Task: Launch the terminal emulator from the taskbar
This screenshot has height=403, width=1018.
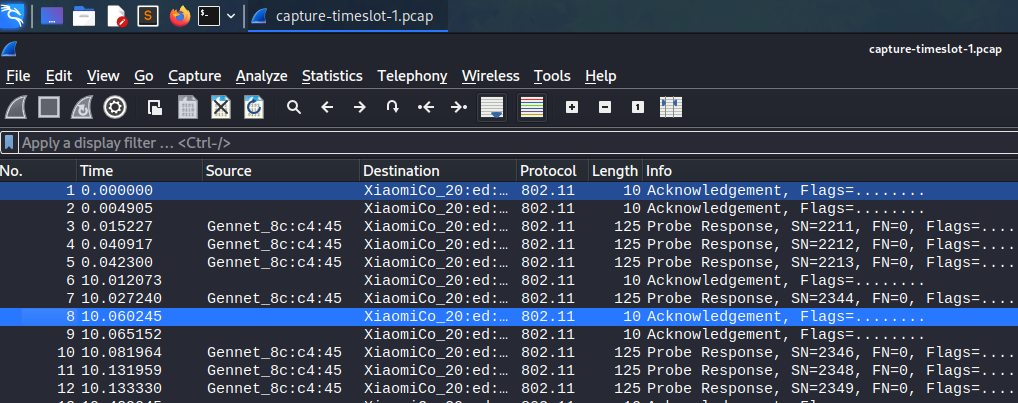Action: pyautogui.click(x=209, y=16)
